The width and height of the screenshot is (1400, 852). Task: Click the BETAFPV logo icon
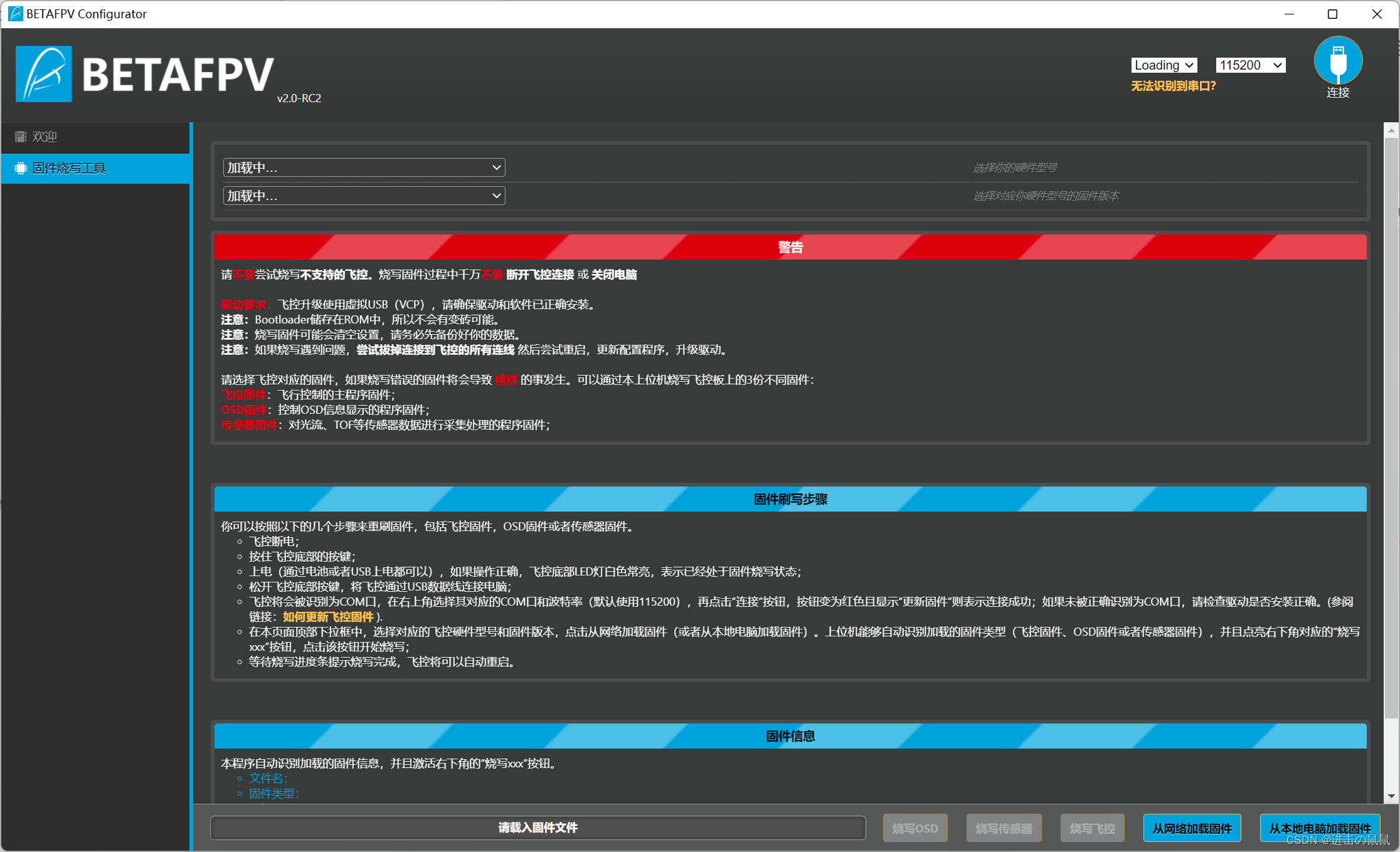point(44,74)
